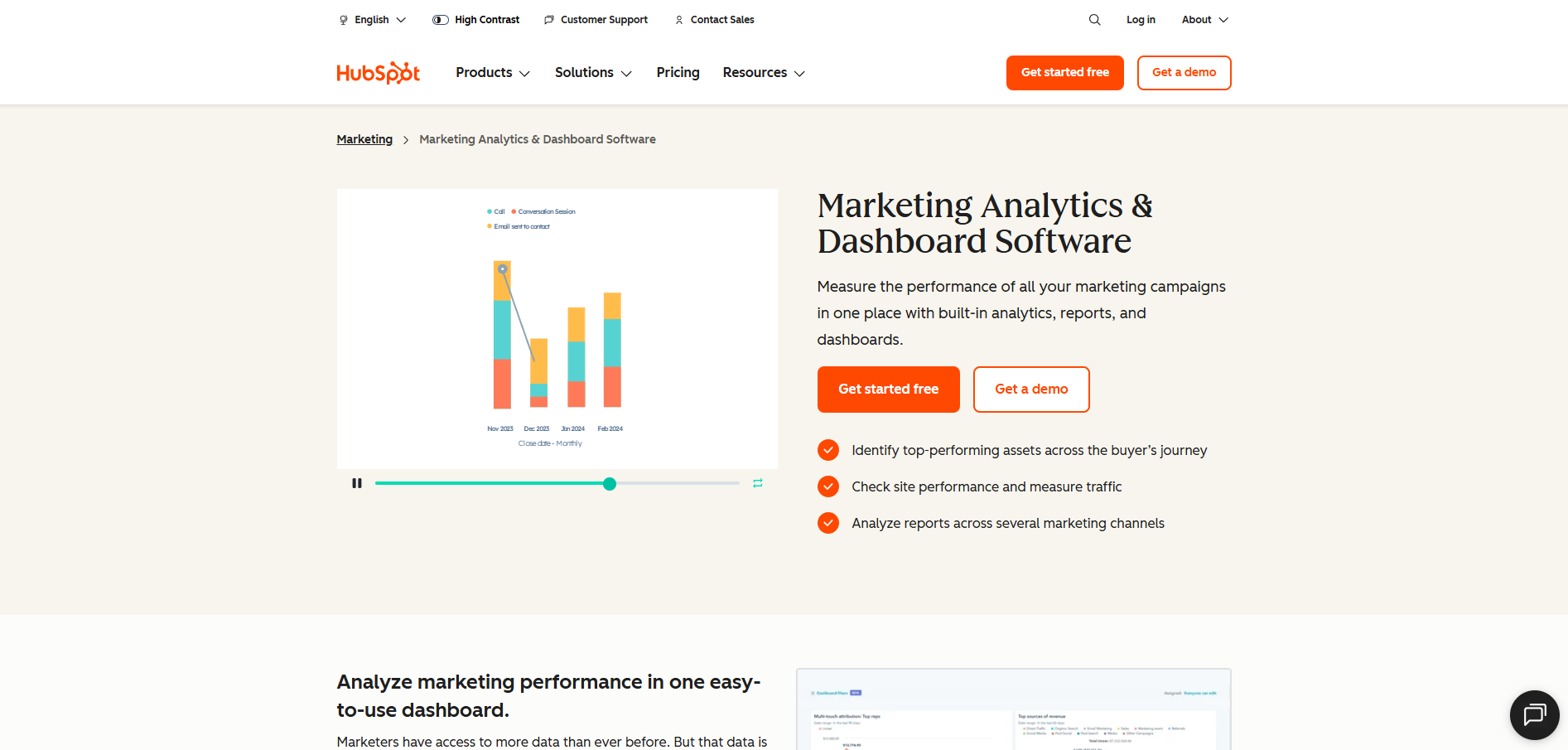Click the breadcrumb separator chevron
Image resolution: width=1568 pixels, height=750 pixels.
pyautogui.click(x=406, y=140)
